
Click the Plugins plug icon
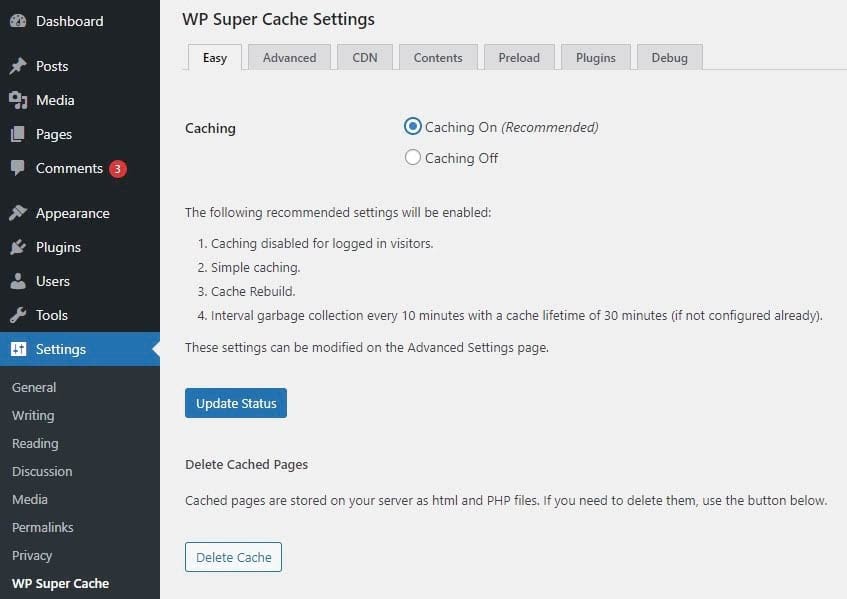point(18,247)
